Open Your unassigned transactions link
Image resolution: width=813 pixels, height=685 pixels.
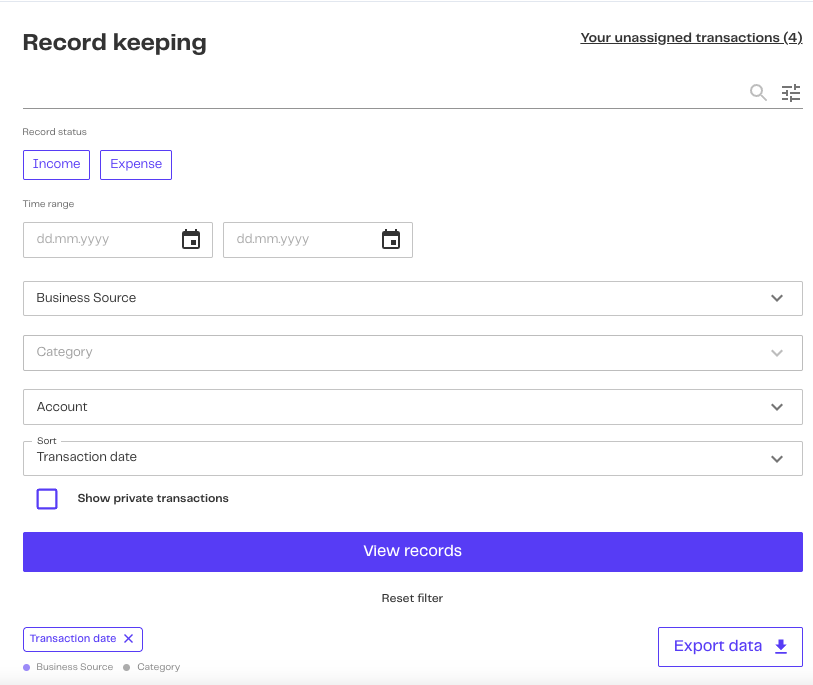pos(691,38)
